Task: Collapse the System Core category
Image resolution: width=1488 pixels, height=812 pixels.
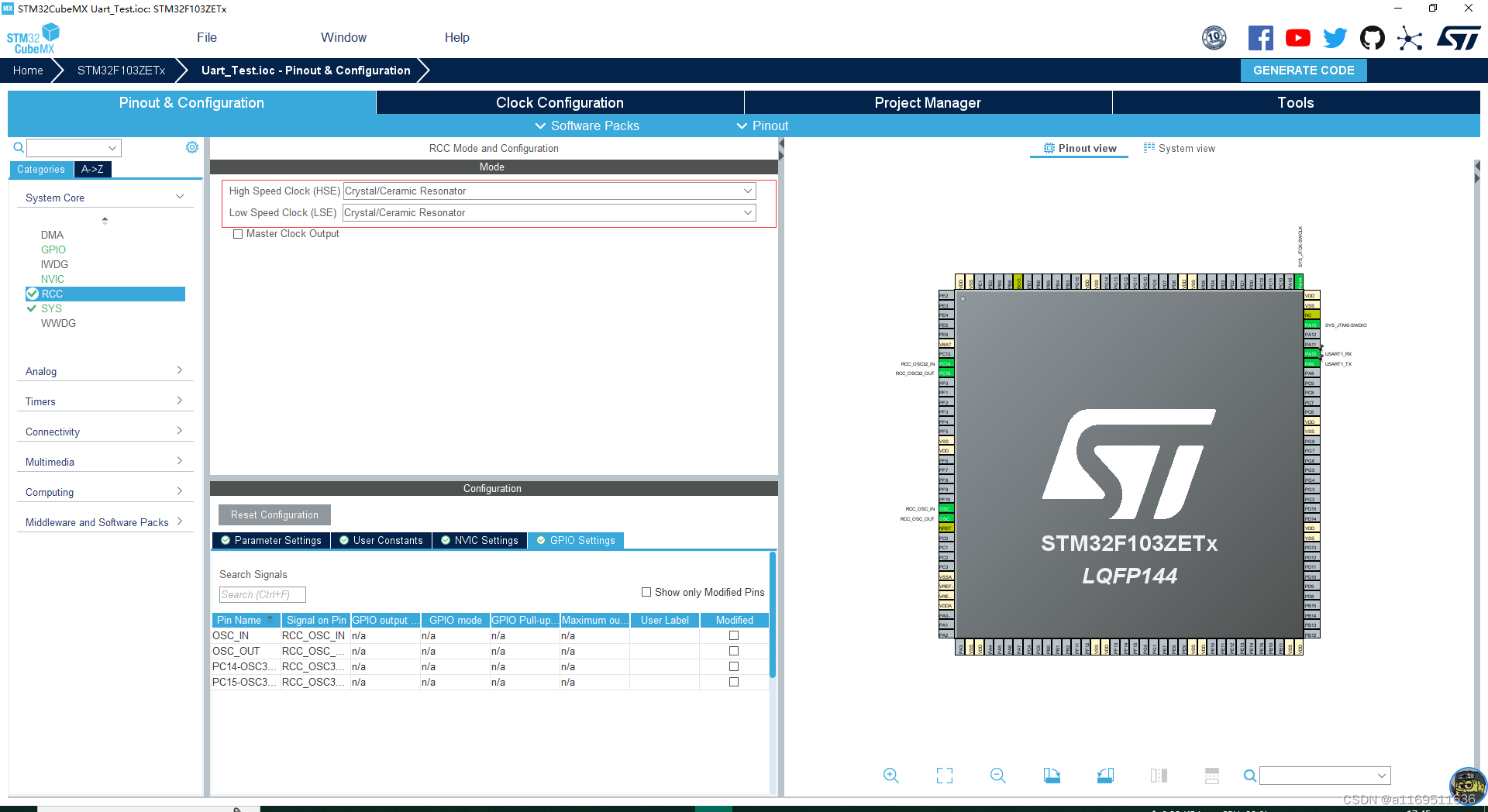Action: tap(105, 198)
